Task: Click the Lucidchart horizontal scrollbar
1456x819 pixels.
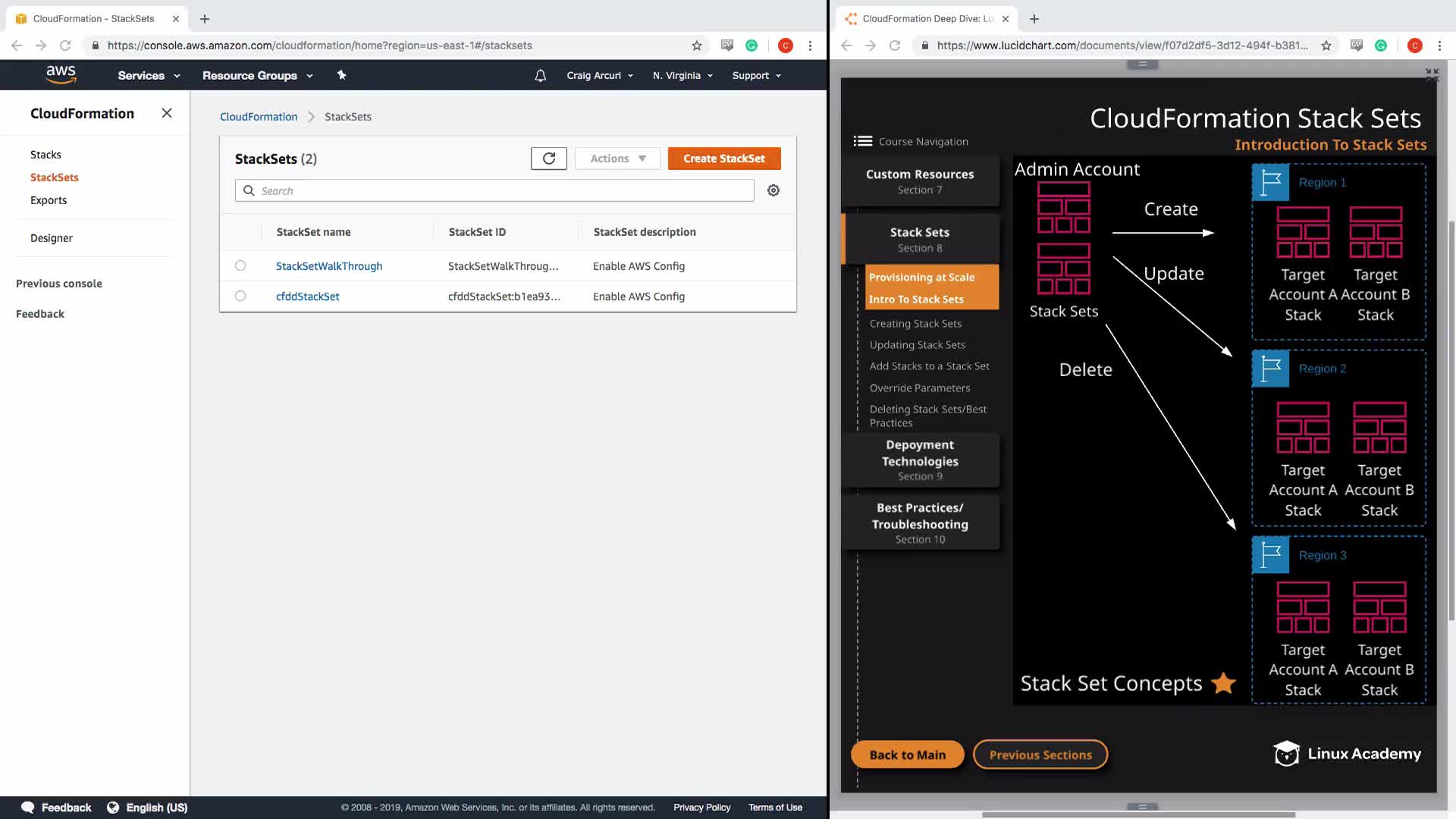Action: [1137, 814]
